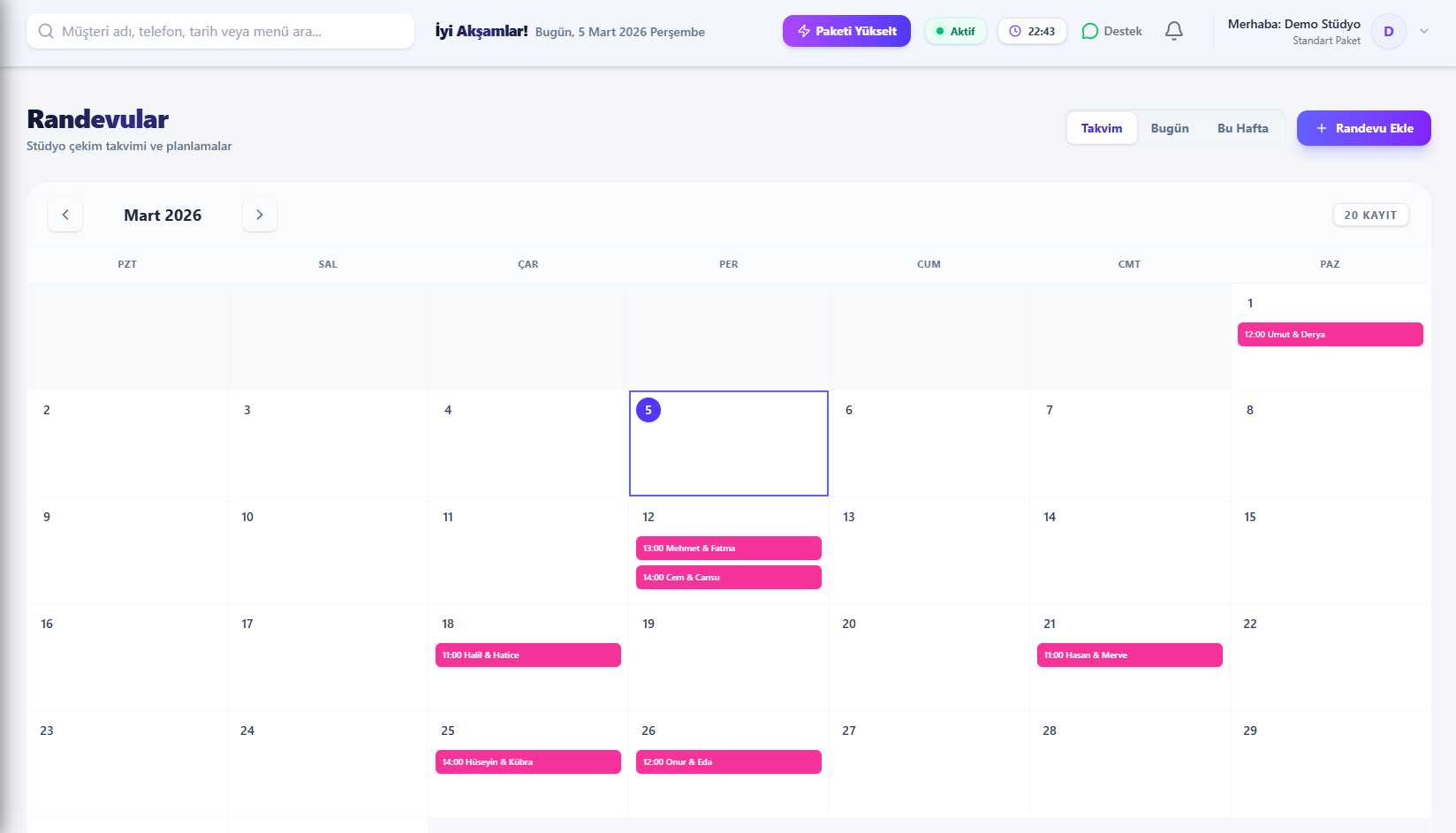Click the notification bell icon
Screen dimensions: 1456x833
click(x=1173, y=31)
